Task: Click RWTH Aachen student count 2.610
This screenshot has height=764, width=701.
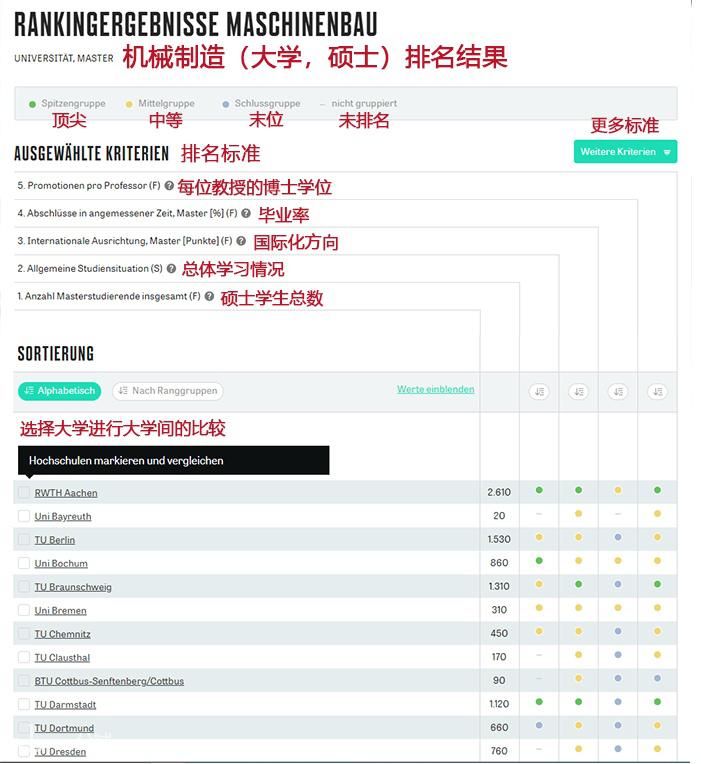Action: click(x=499, y=493)
